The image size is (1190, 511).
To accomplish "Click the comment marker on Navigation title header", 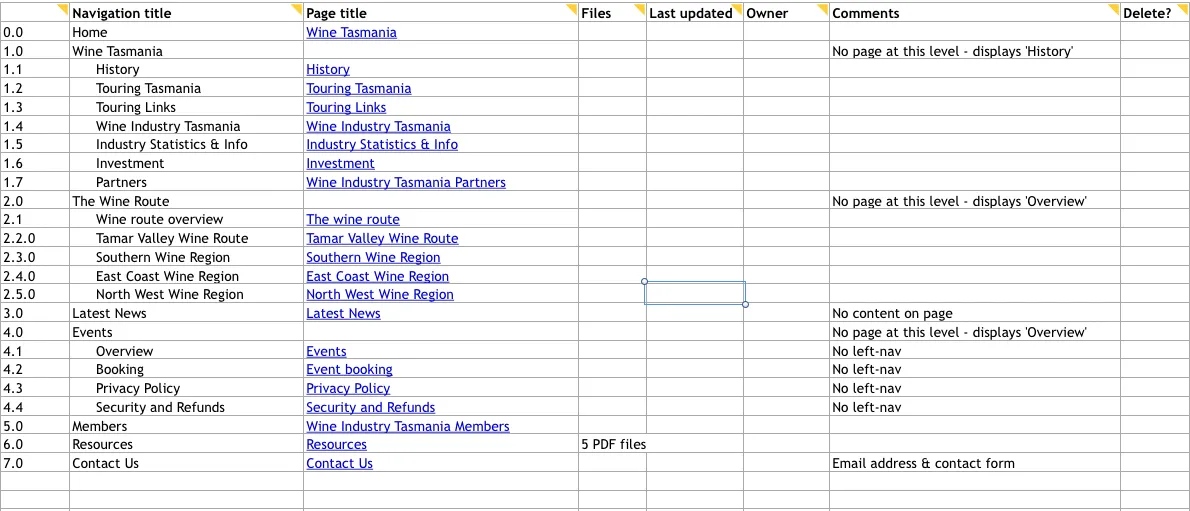I will tap(298, 8).
